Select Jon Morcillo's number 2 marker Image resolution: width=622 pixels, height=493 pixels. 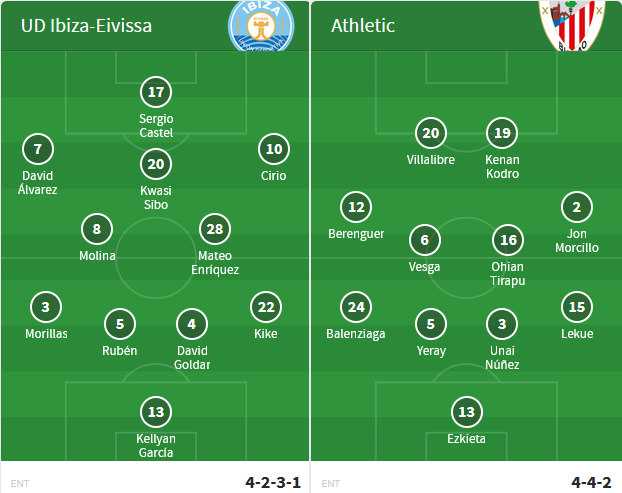pos(577,208)
